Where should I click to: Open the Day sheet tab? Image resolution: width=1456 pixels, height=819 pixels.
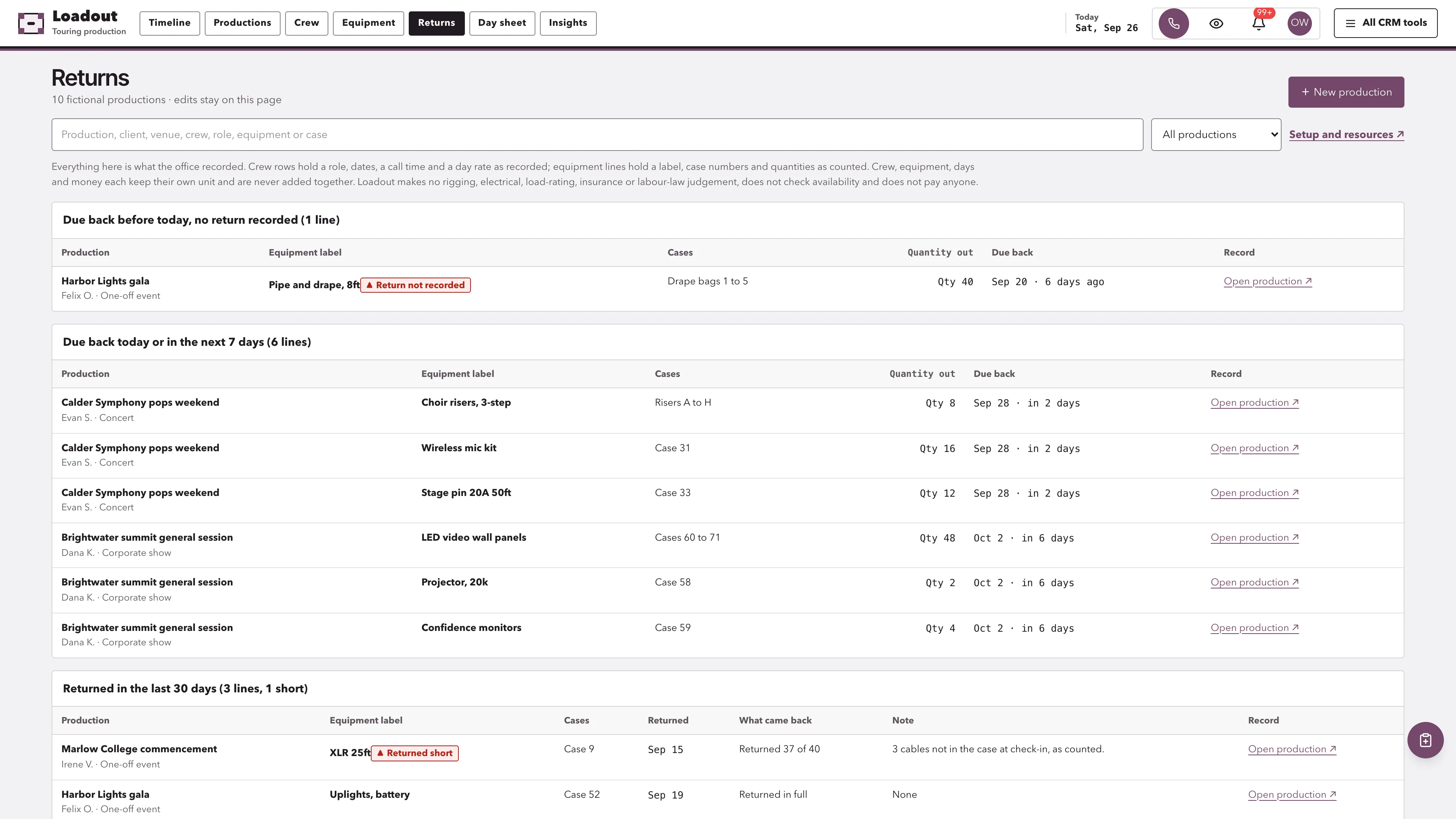point(502,23)
